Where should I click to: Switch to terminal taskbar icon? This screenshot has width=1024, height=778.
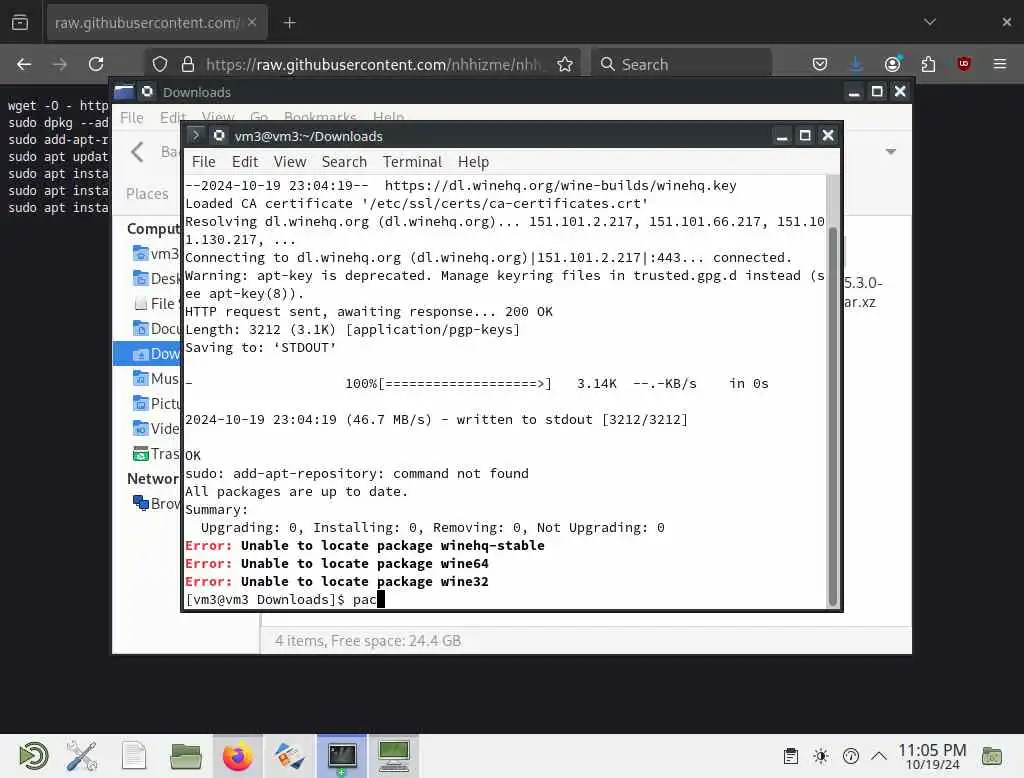(x=342, y=756)
